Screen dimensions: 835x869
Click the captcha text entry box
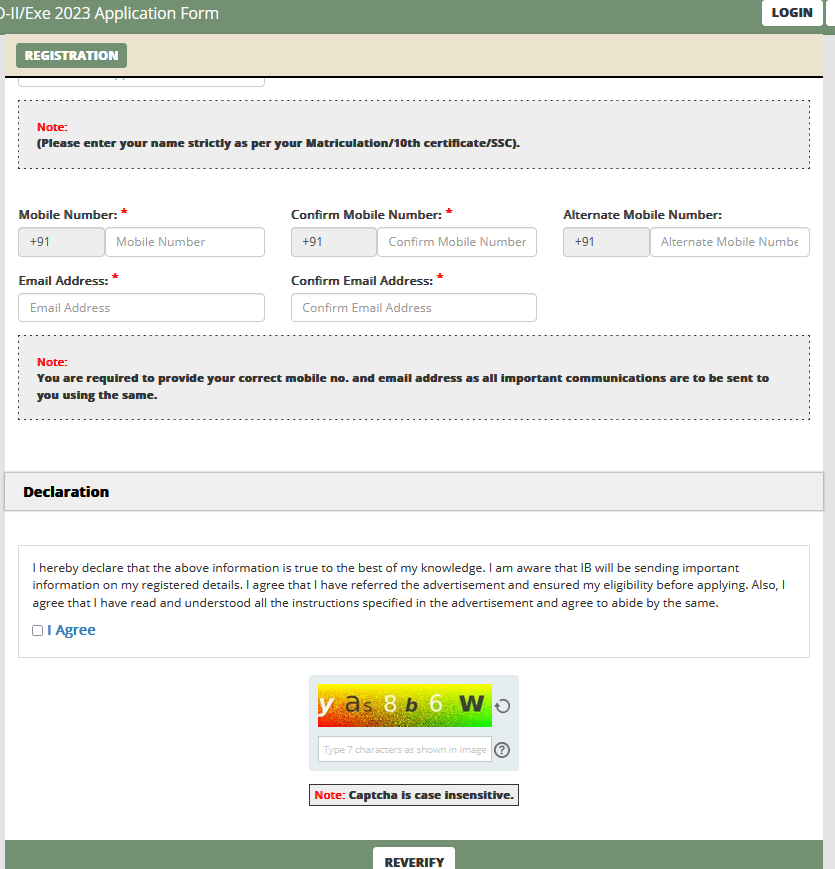point(405,750)
